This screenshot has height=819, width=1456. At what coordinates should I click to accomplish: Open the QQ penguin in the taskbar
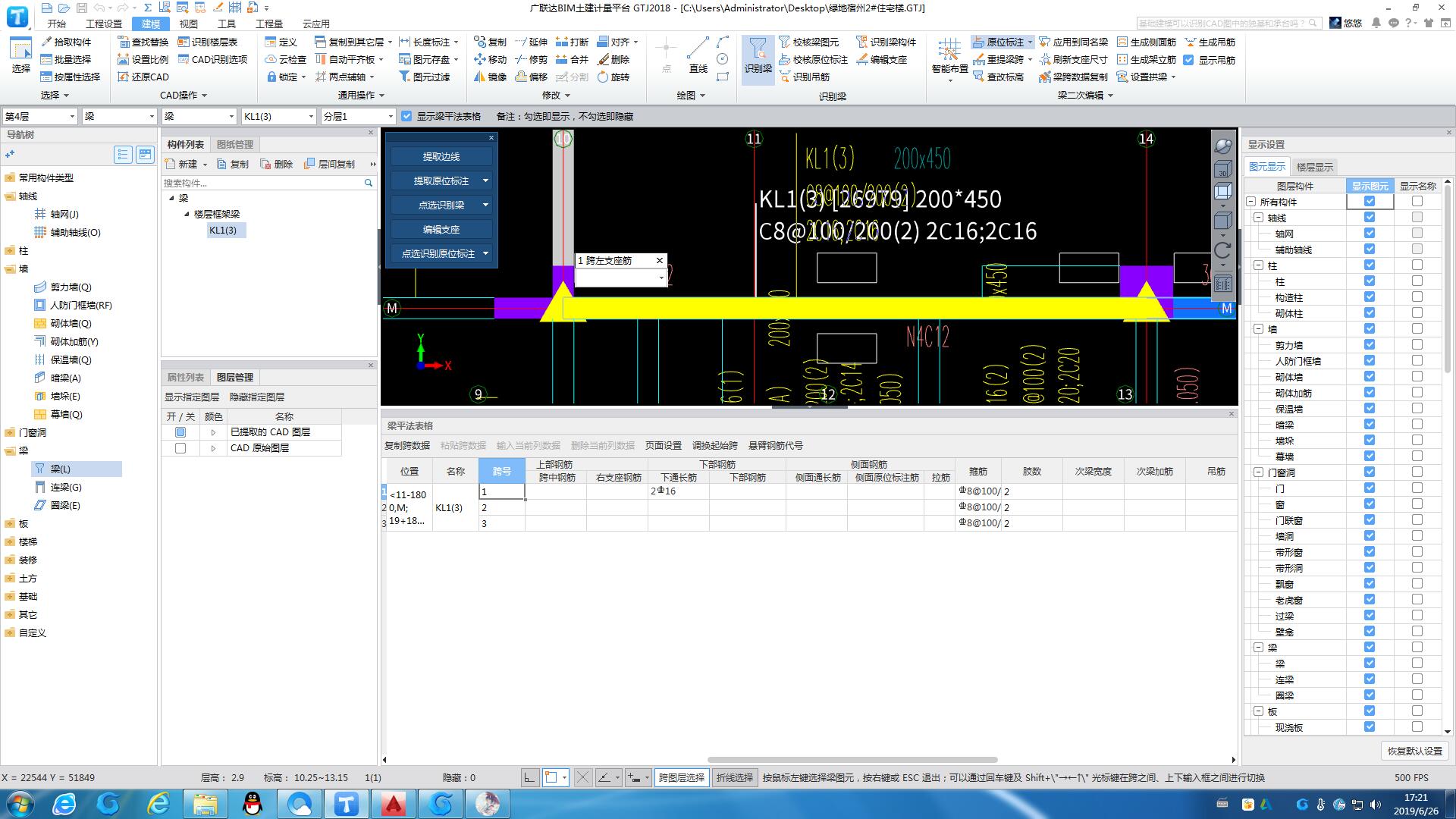(252, 803)
